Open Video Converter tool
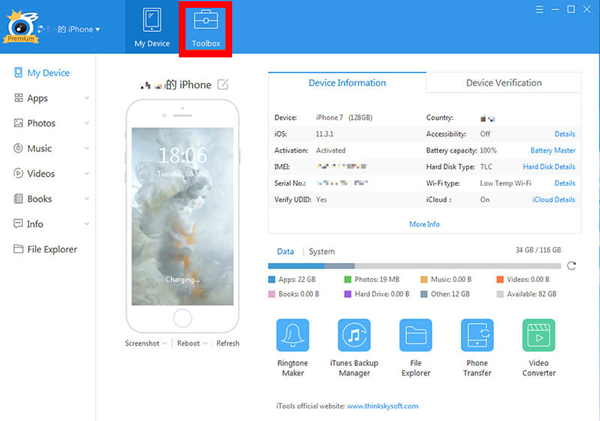 539,348
